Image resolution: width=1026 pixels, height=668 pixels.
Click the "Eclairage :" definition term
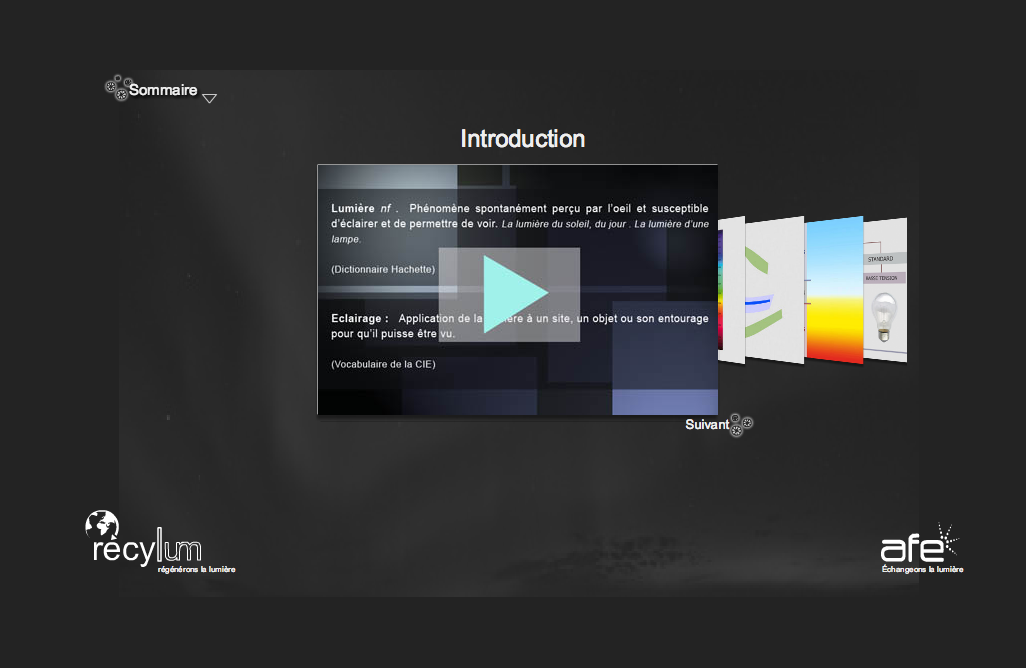tap(359, 319)
